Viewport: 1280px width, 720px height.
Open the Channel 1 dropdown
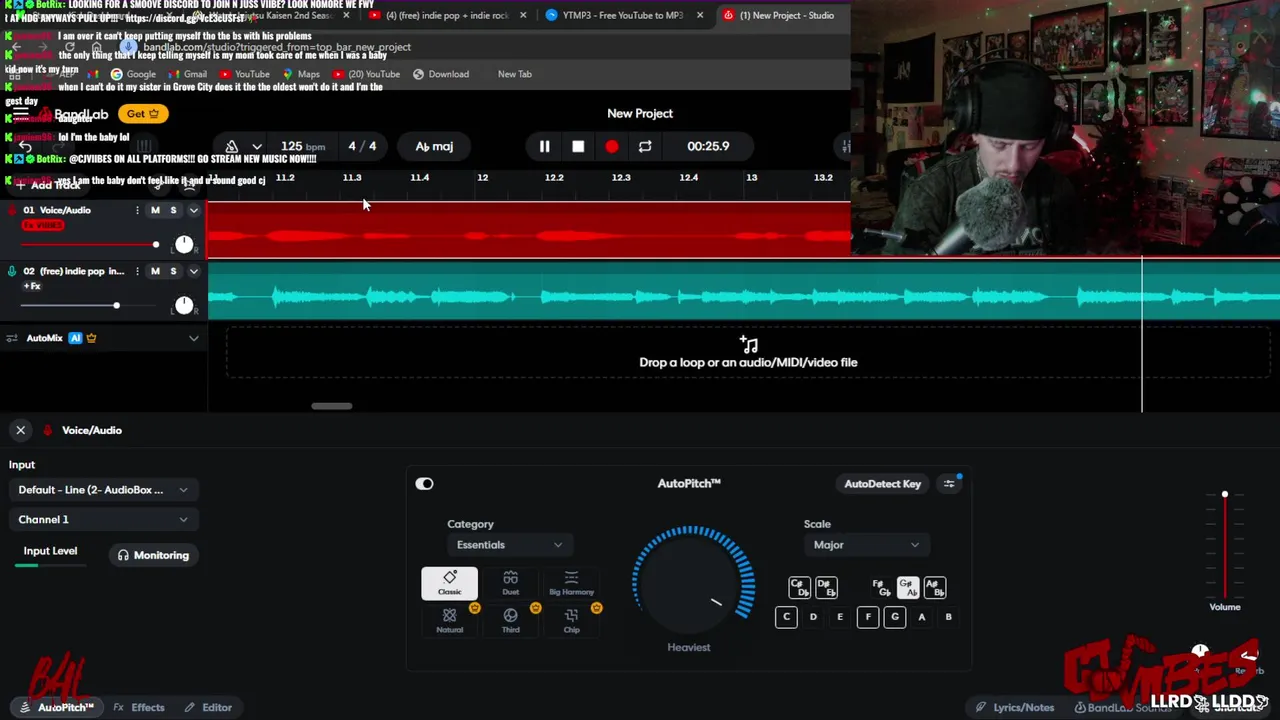pos(103,519)
